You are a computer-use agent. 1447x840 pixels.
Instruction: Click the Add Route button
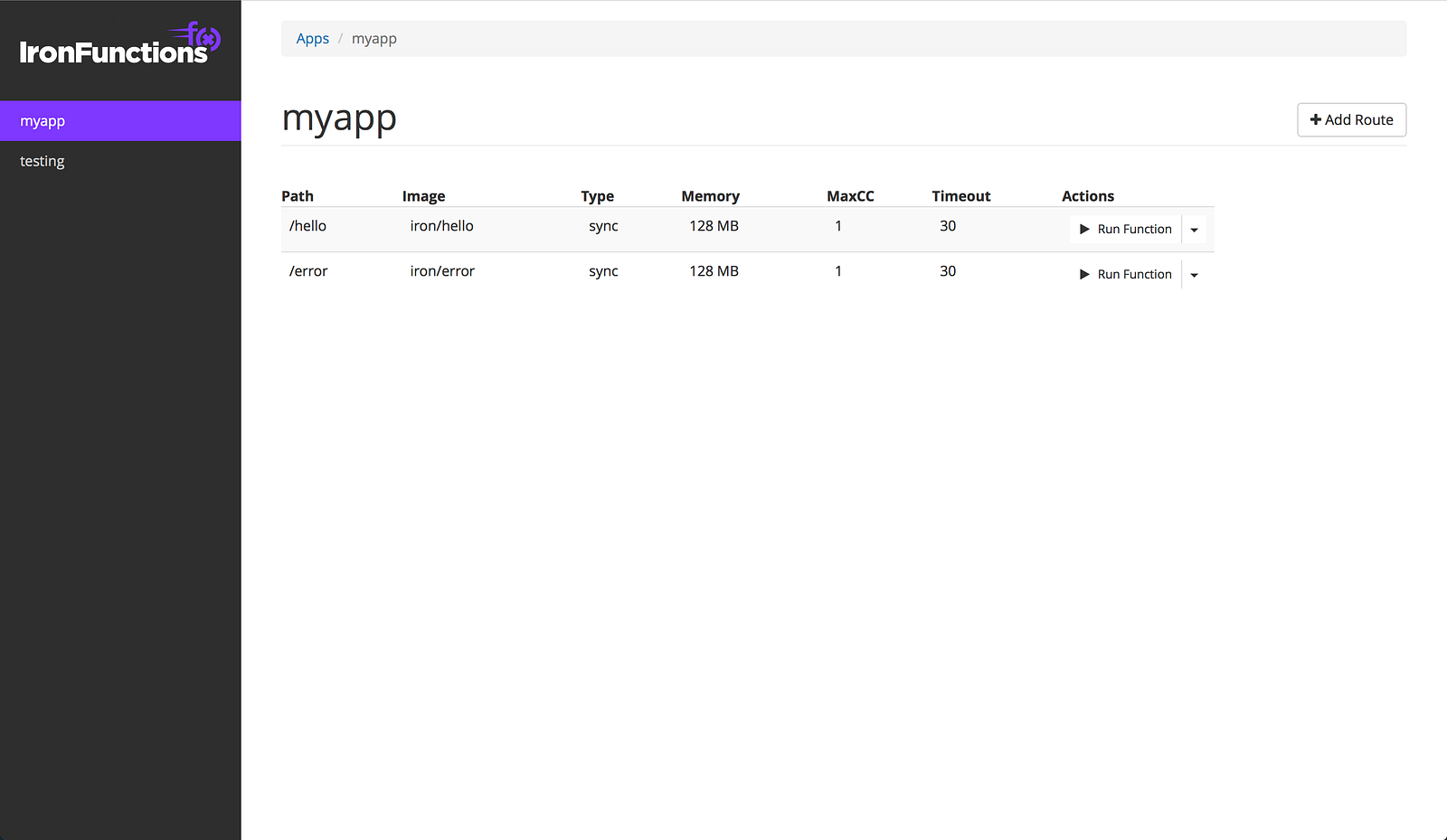point(1351,119)
